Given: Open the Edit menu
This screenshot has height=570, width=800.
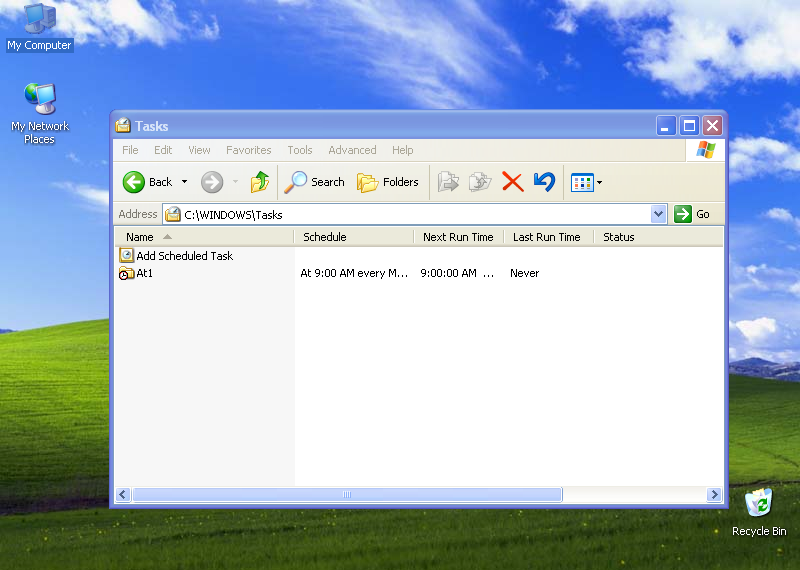Looking at the screenshot, I should click(x=163, y=150).
